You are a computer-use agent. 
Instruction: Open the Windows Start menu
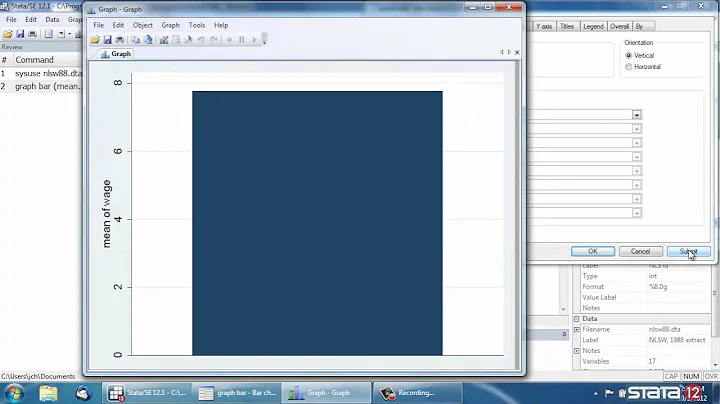point(14,393)
